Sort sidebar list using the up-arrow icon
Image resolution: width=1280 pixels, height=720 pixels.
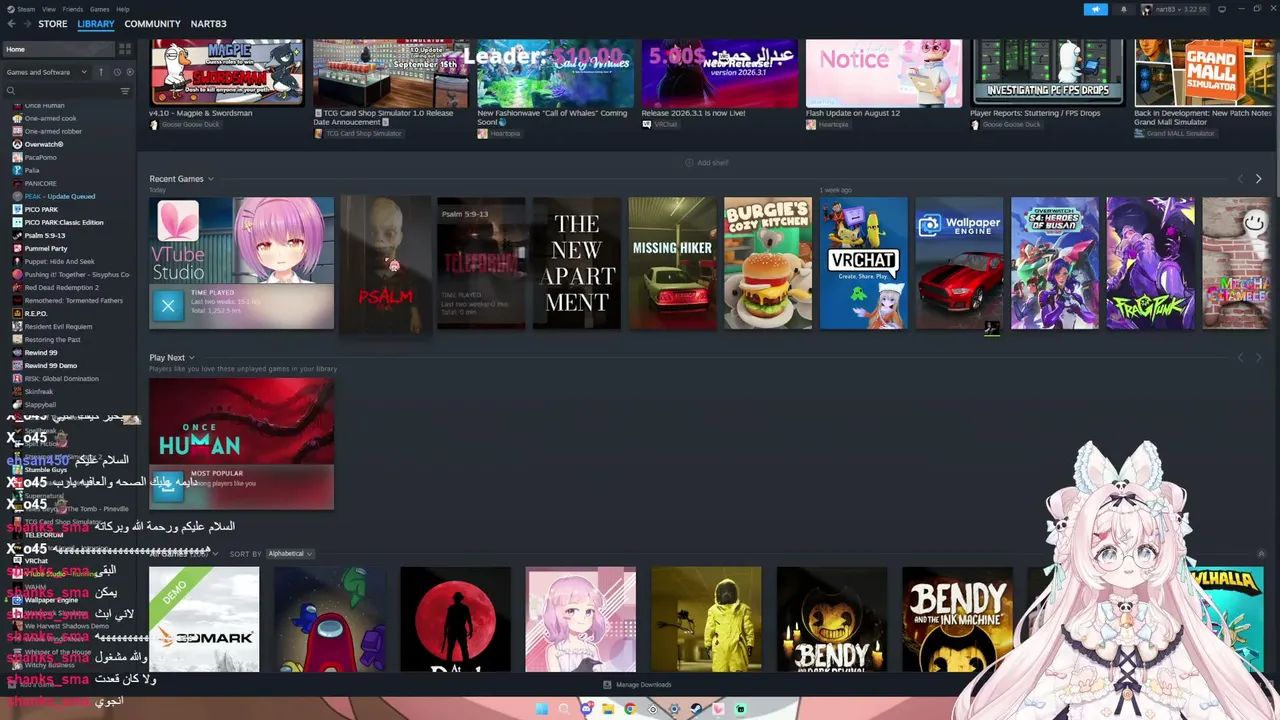(100, 72)
